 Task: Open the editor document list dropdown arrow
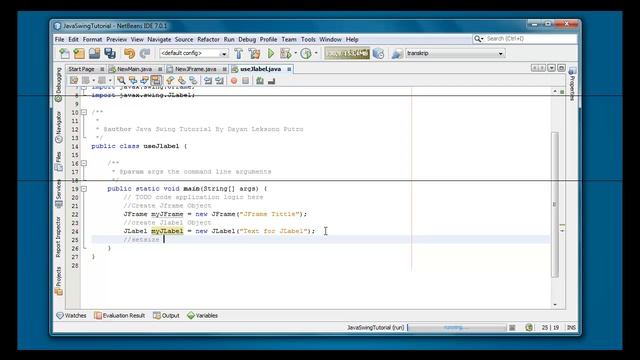(x=551, y=68)
